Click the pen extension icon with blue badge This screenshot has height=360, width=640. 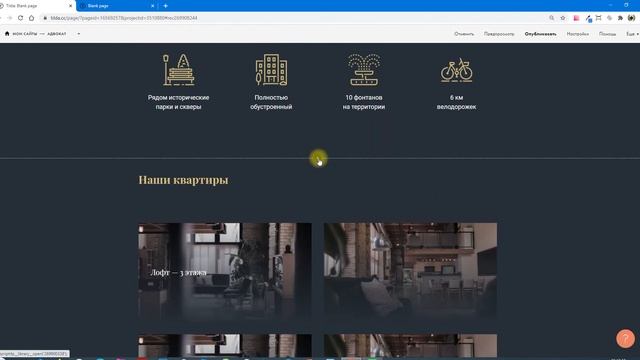tap(588, 18)
